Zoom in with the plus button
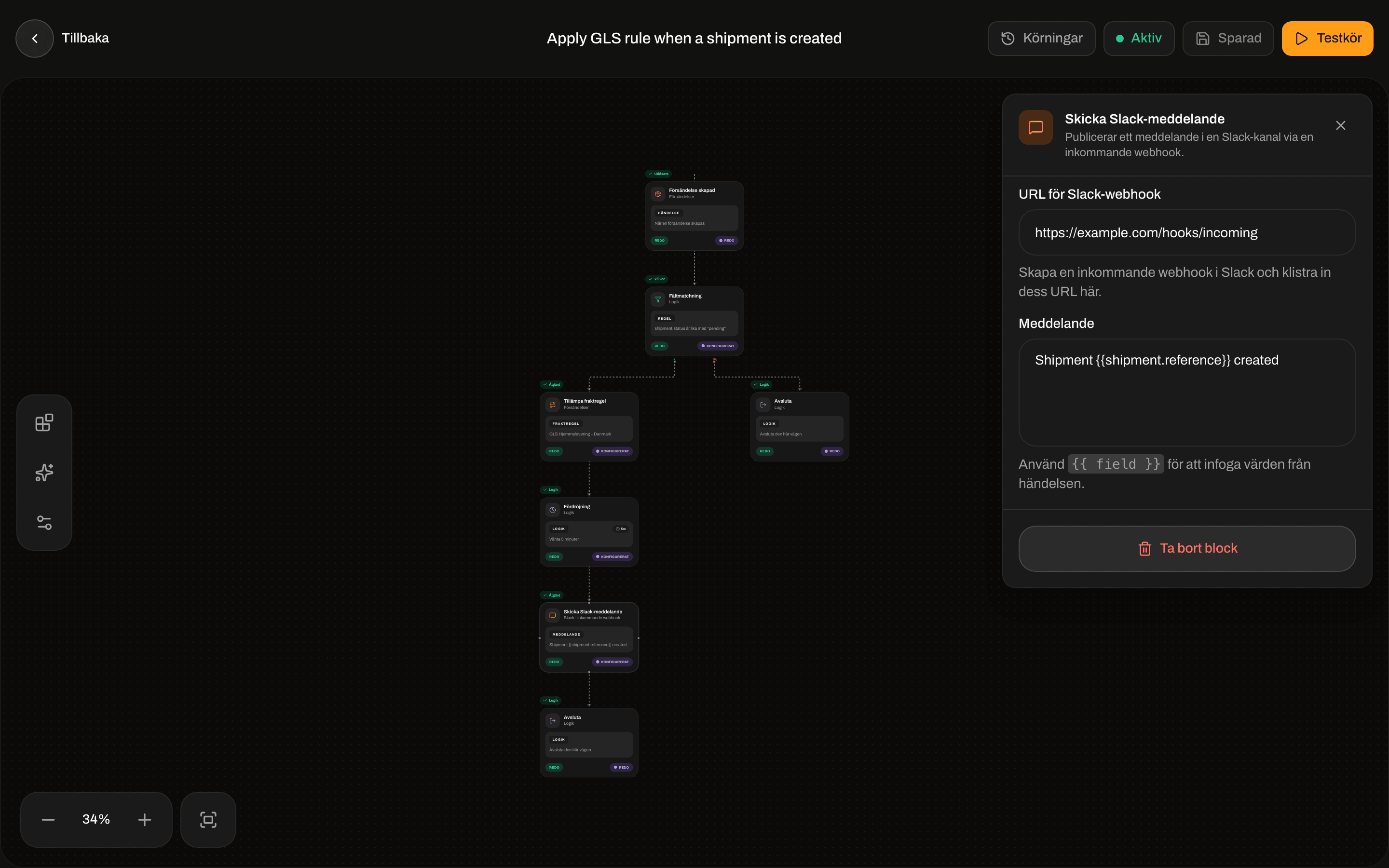The height and width of the screenshot is (868, 1389). click(x=145, y=819)
